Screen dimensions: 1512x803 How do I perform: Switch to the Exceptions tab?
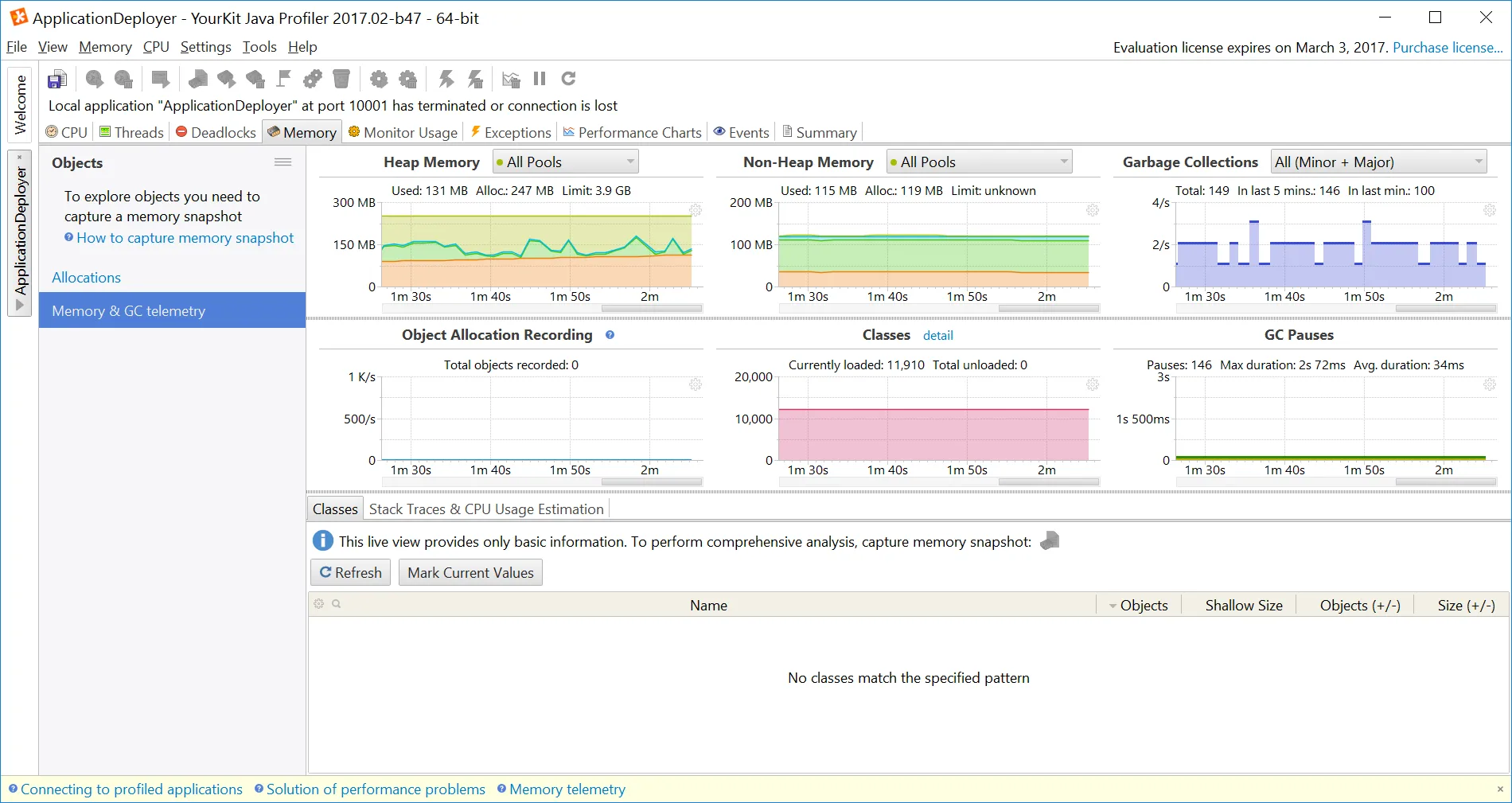511,132
